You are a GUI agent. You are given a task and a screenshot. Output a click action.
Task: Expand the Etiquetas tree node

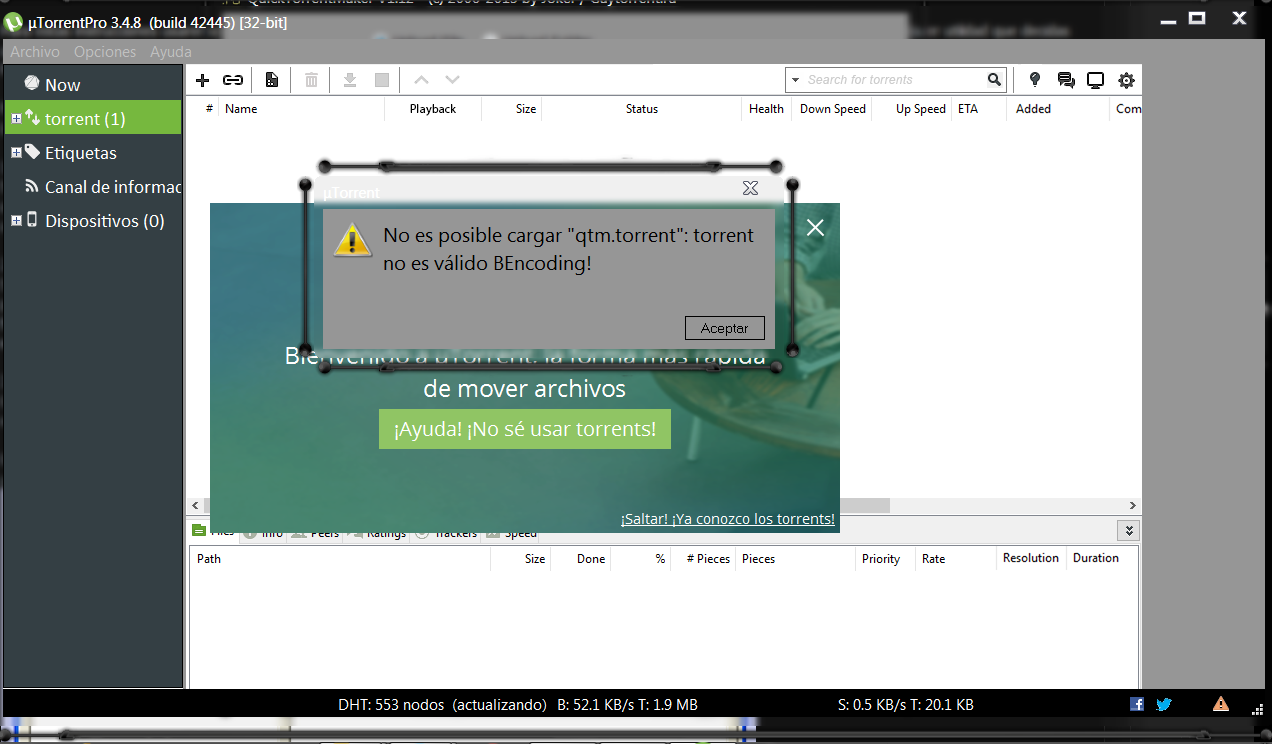16,153
